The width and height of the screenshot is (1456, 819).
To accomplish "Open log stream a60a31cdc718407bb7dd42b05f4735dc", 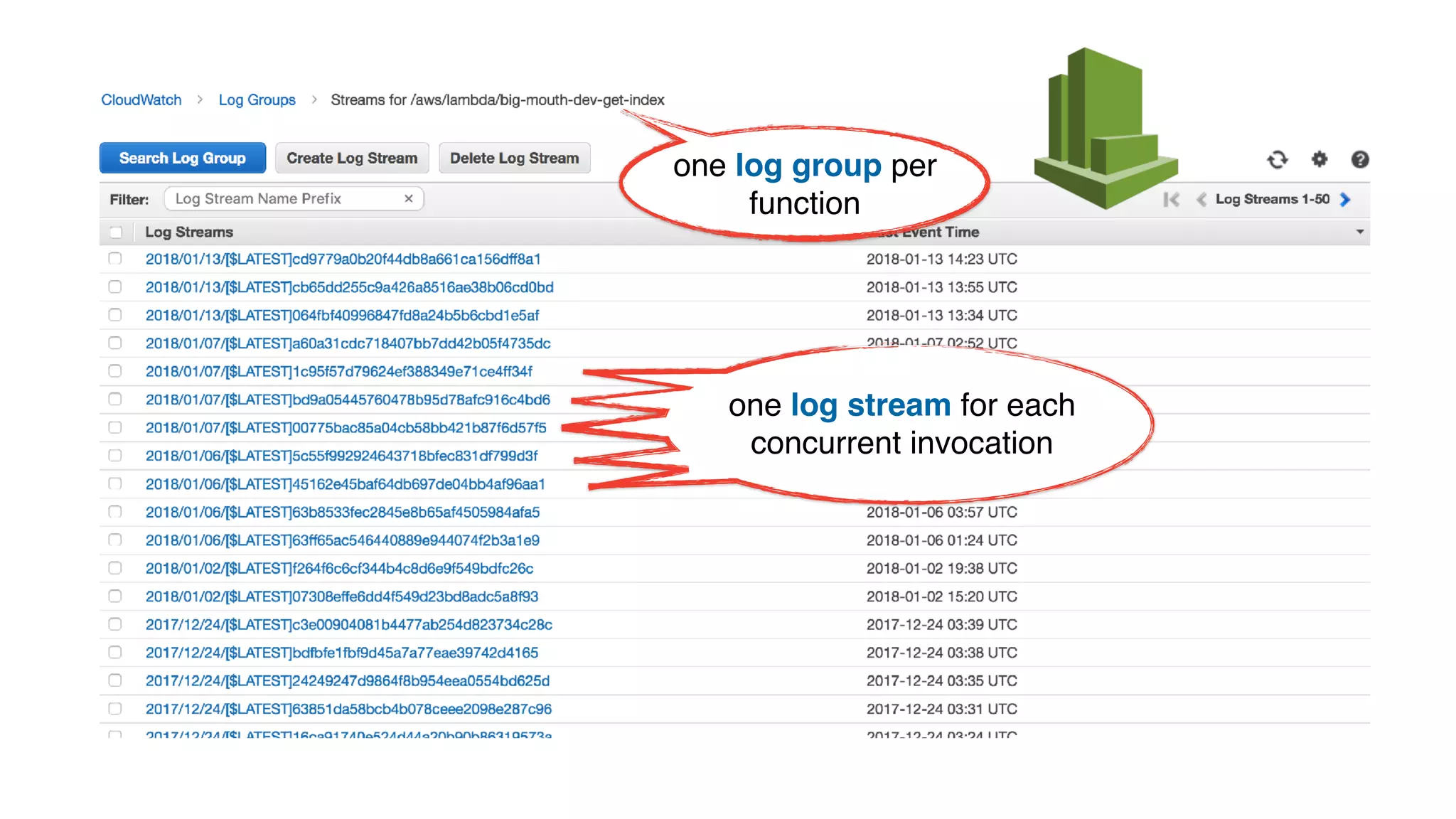I will point(348,343).
